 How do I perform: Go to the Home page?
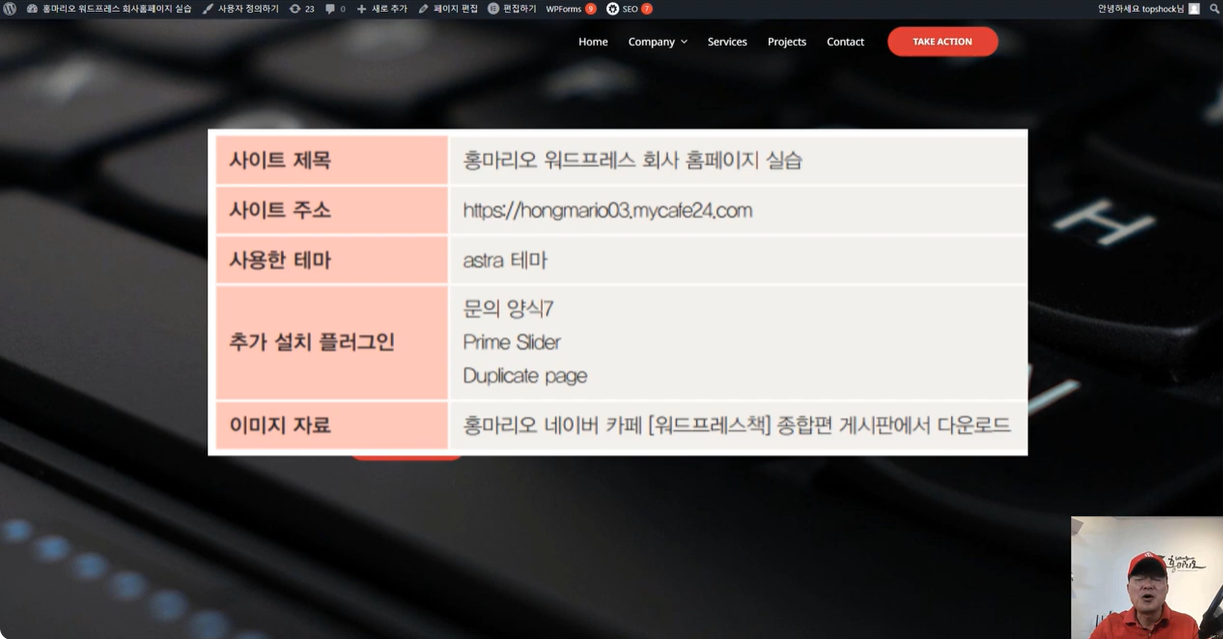click(593, 42)
